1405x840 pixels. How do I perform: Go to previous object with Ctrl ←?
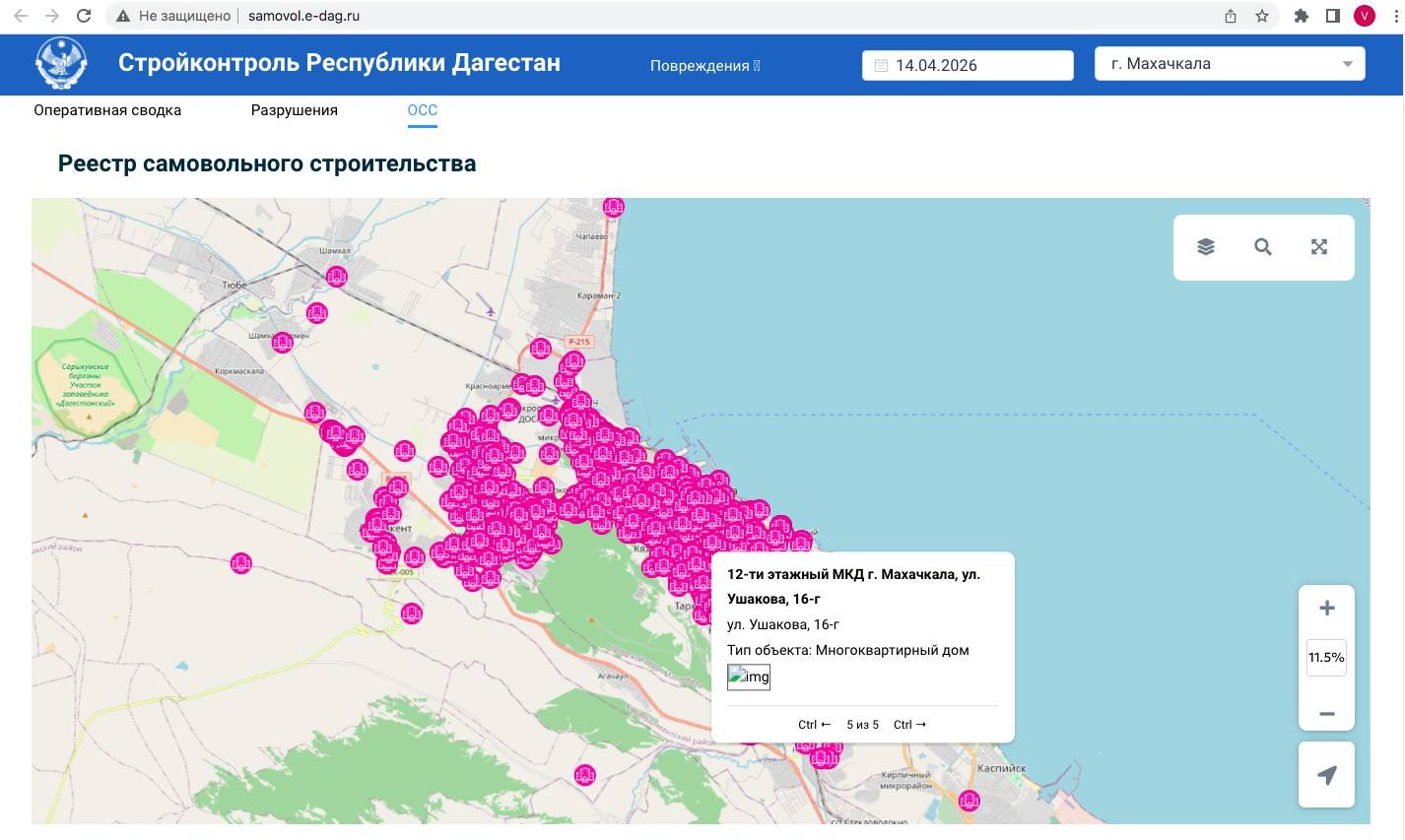point(814,725)
